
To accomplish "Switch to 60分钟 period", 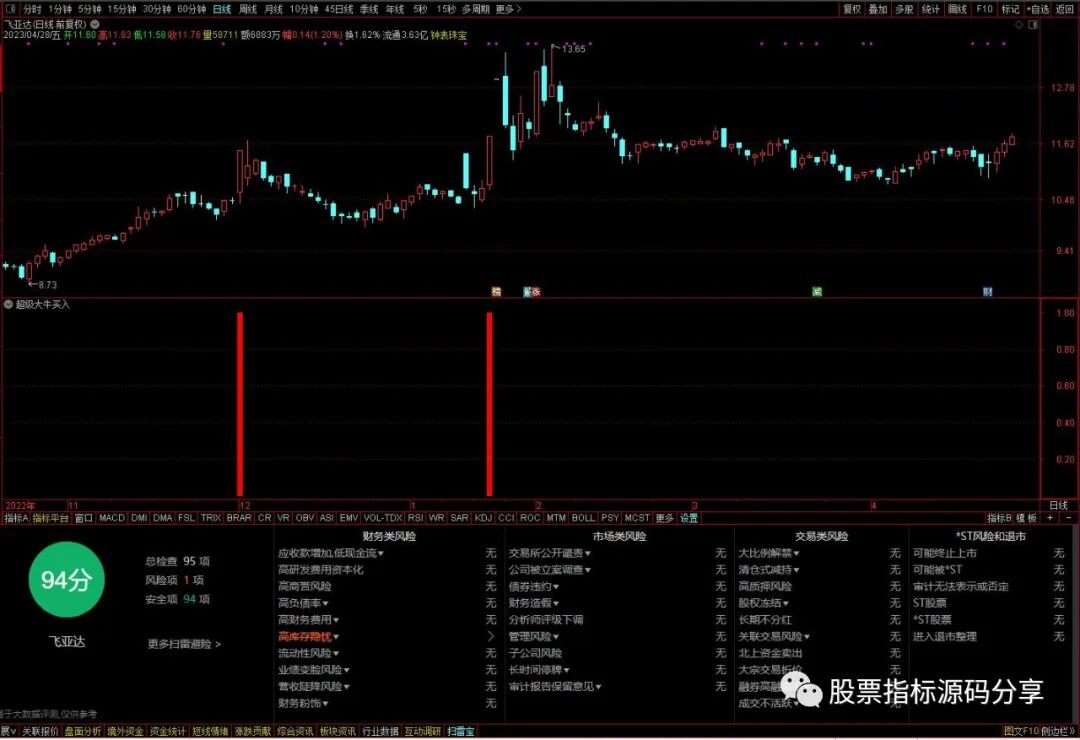I will tap(191, 9).
